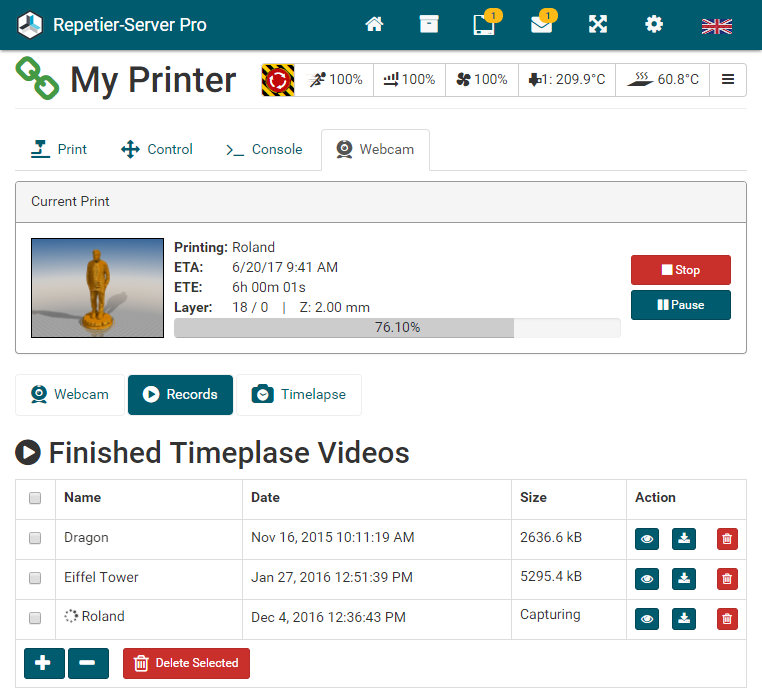The width and height of the screenshot is (762, 688).
Task: Check the Dragon row checkbox
Action: (35, 538)
